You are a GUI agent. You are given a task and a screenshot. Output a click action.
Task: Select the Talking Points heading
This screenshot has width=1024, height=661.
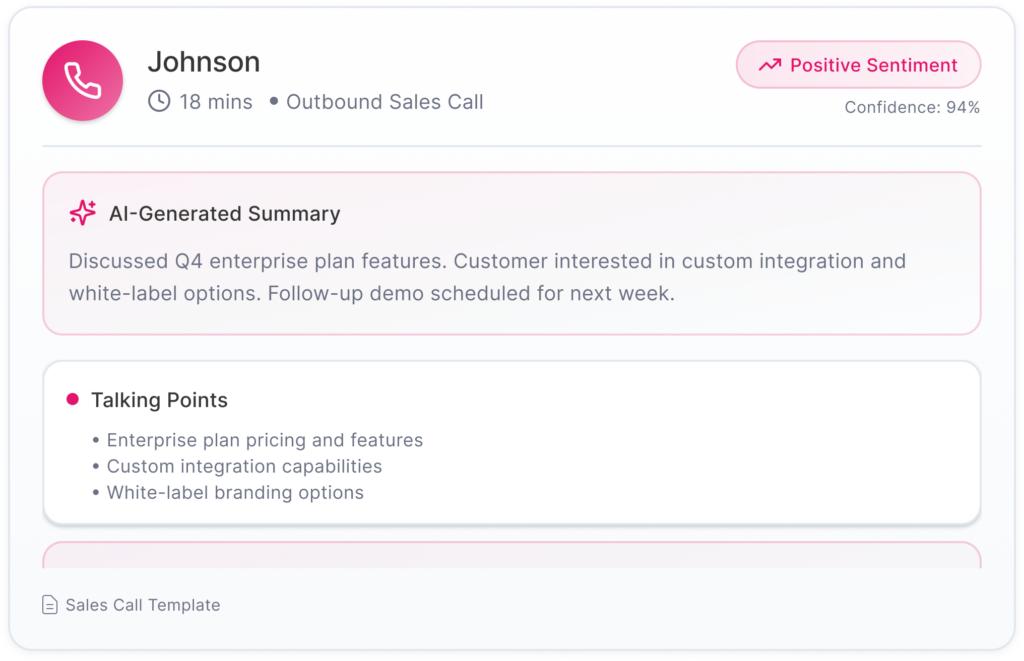click(x=159, y=400)
